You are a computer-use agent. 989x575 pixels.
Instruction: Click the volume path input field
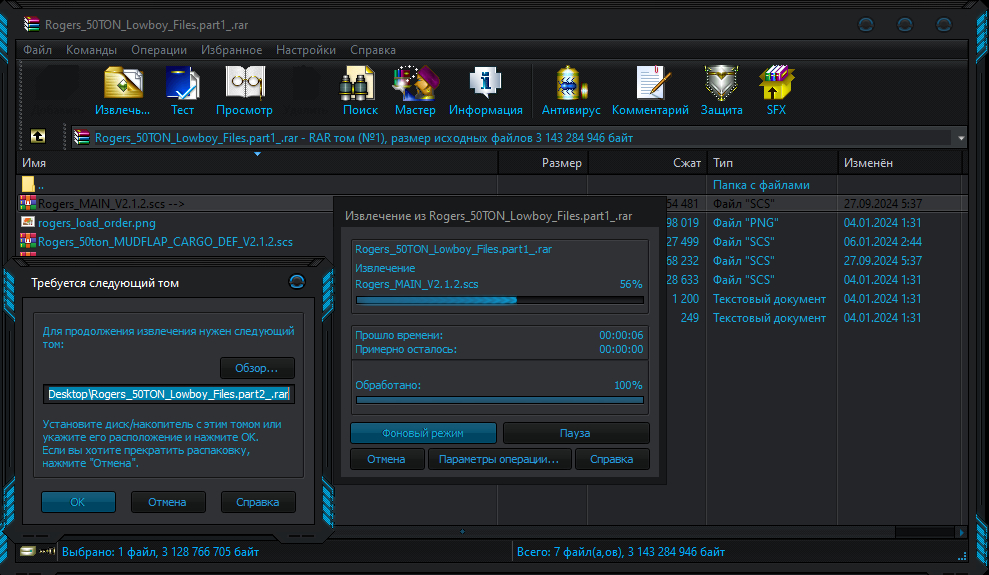coord(168,394)
